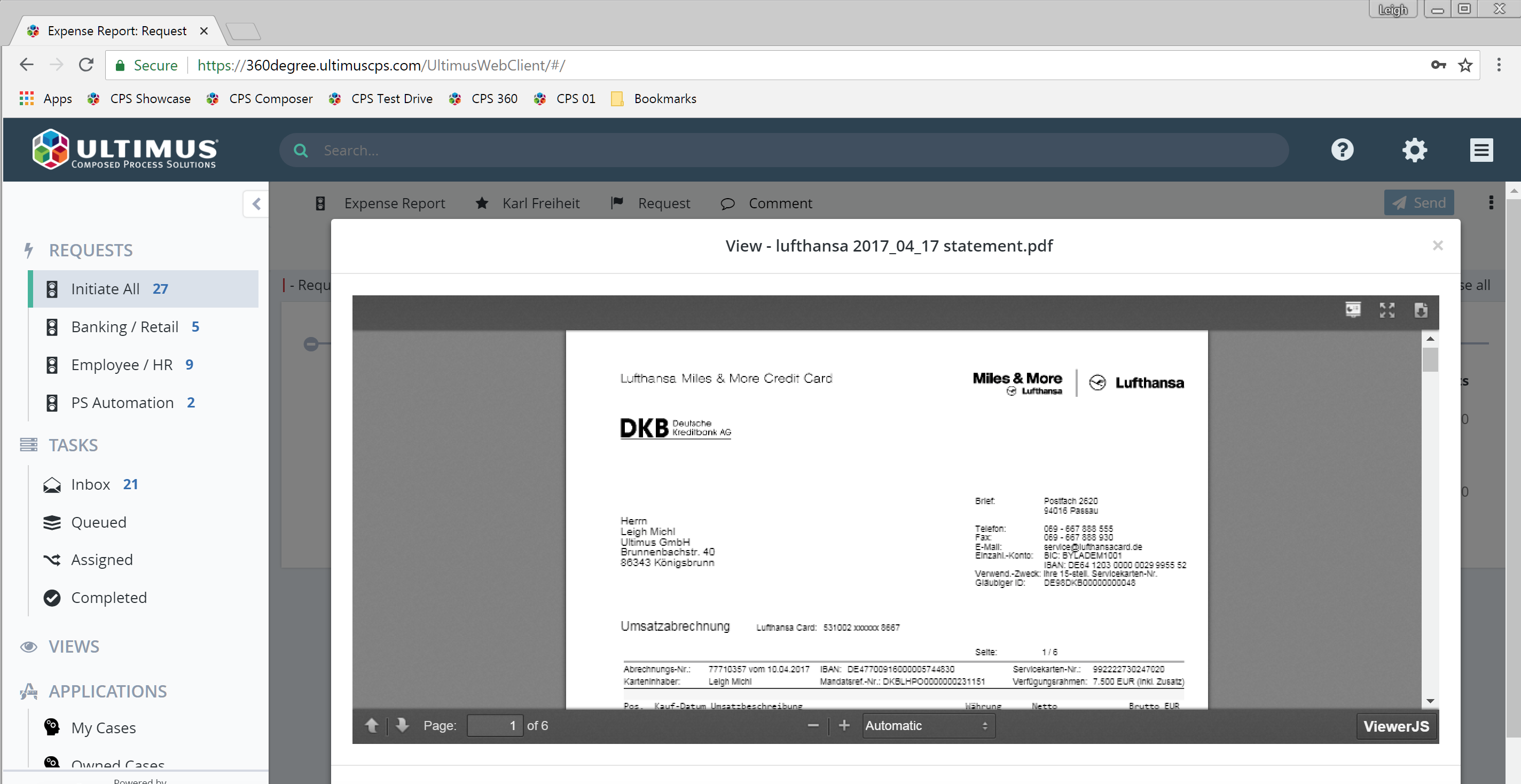Click the REQUESTS section header
Viewport: 1521px width, 784px height.
pos(90,250)
